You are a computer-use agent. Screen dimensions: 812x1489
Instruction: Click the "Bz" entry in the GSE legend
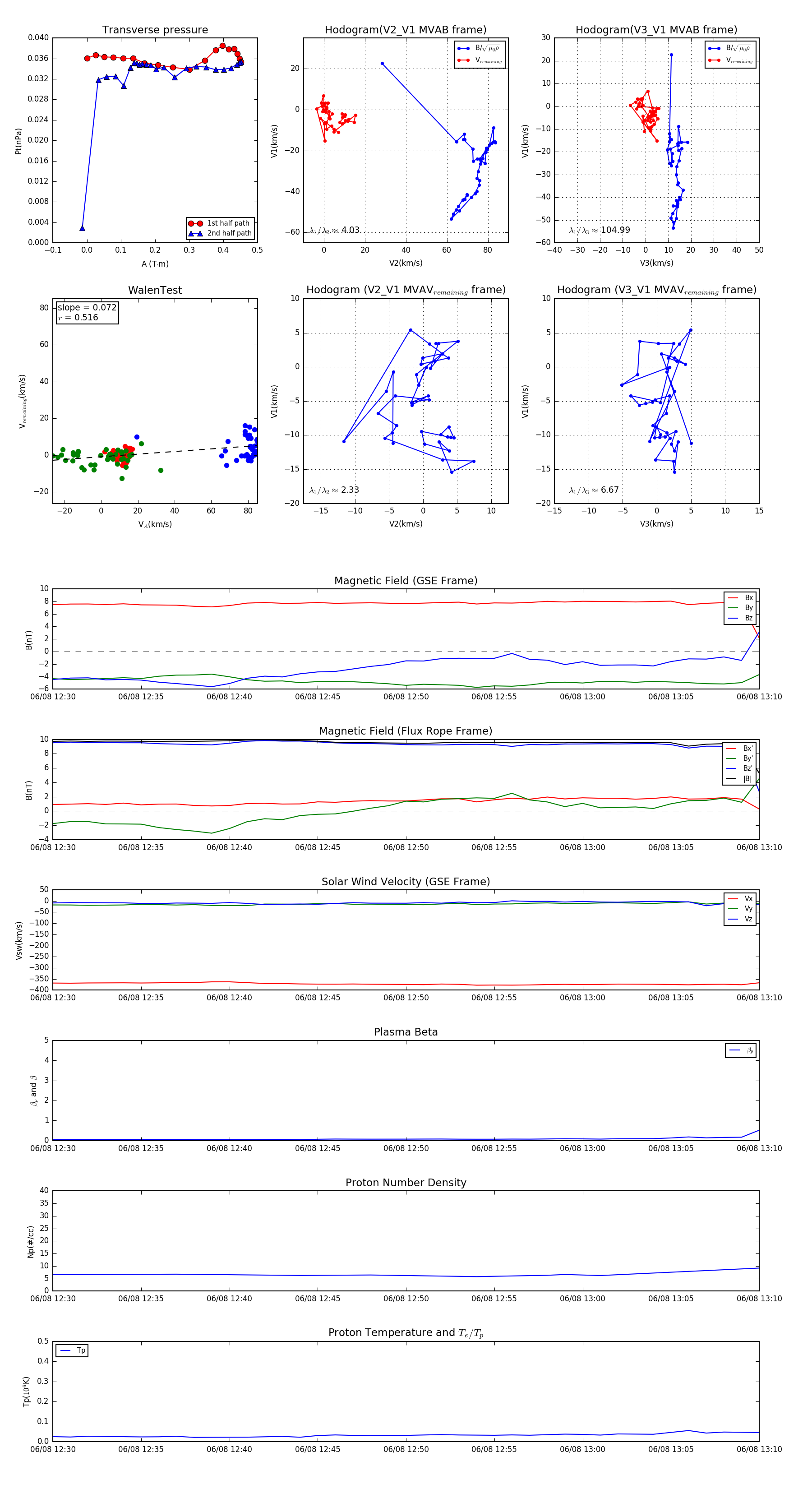pos(741,619)
